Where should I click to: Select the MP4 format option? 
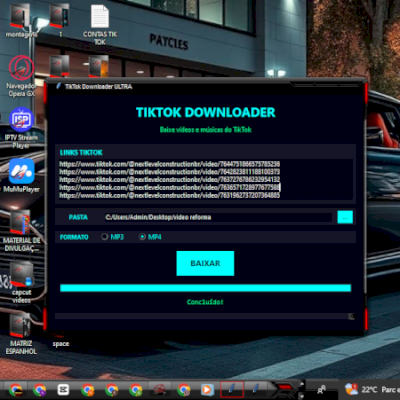[150, 237]
